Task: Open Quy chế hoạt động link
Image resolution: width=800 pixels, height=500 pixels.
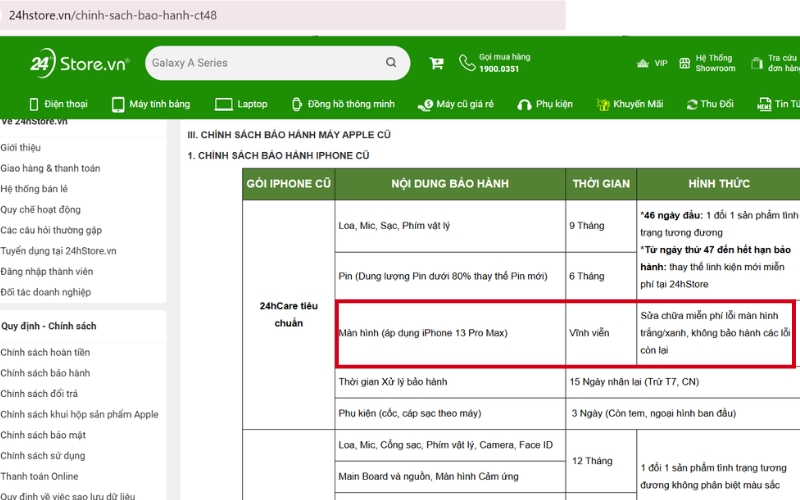Action: pyautogui.click(x=40, y=210)
